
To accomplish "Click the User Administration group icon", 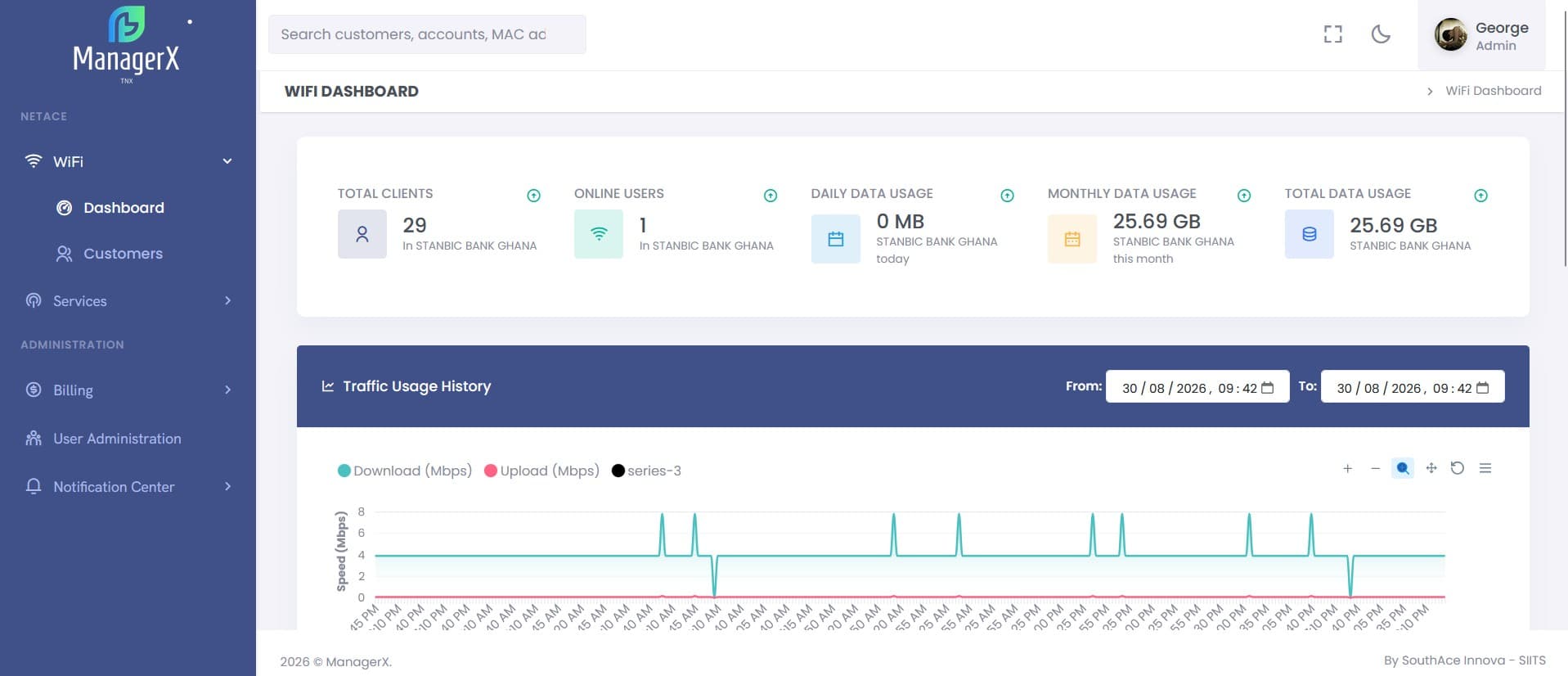I will coord(34,439).
